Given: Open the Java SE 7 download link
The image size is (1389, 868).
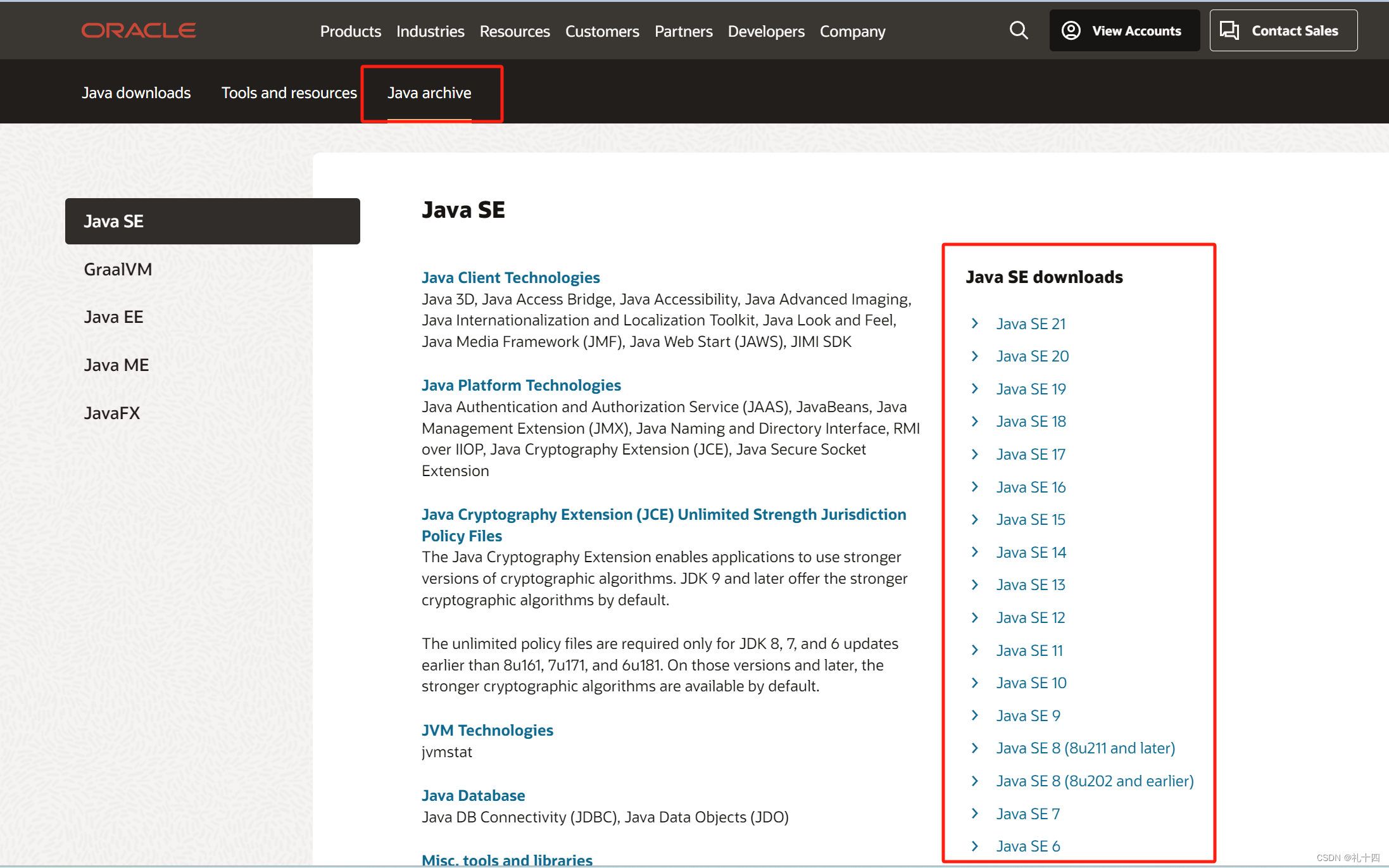Looking at the screenshot, I should (x=1028, y=814).
